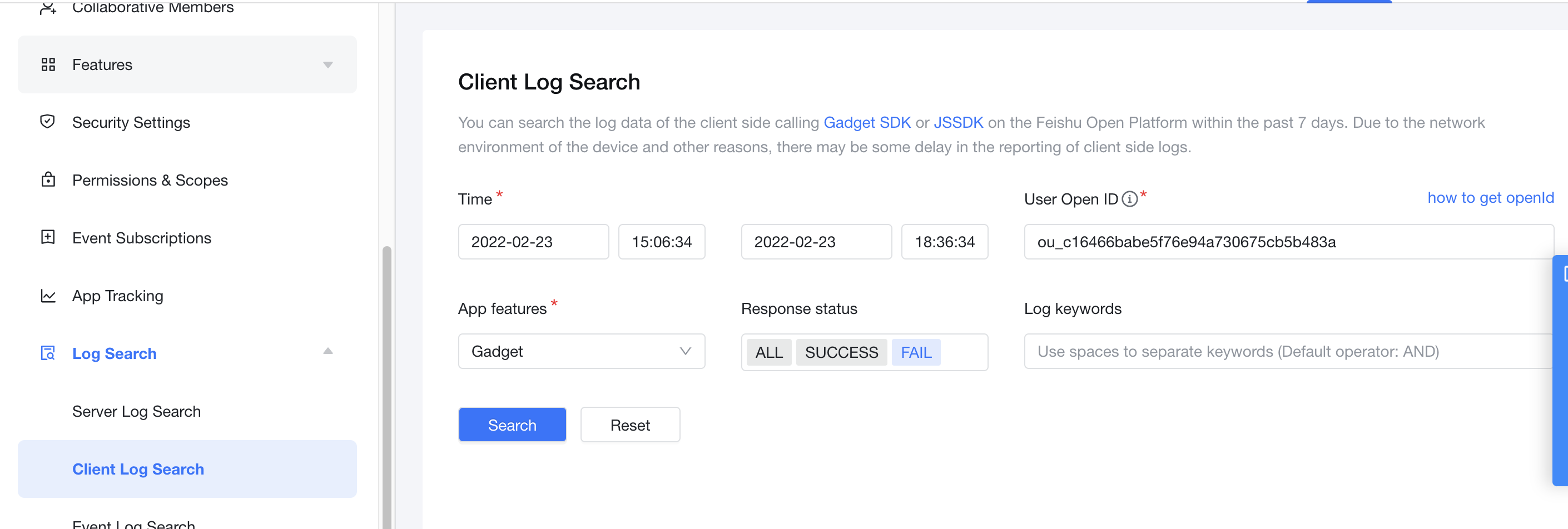Image resolution: width=1568 pixels, height=529 pixels.
Task: Open Server Log Search page
Action: [x=136, y=411]
